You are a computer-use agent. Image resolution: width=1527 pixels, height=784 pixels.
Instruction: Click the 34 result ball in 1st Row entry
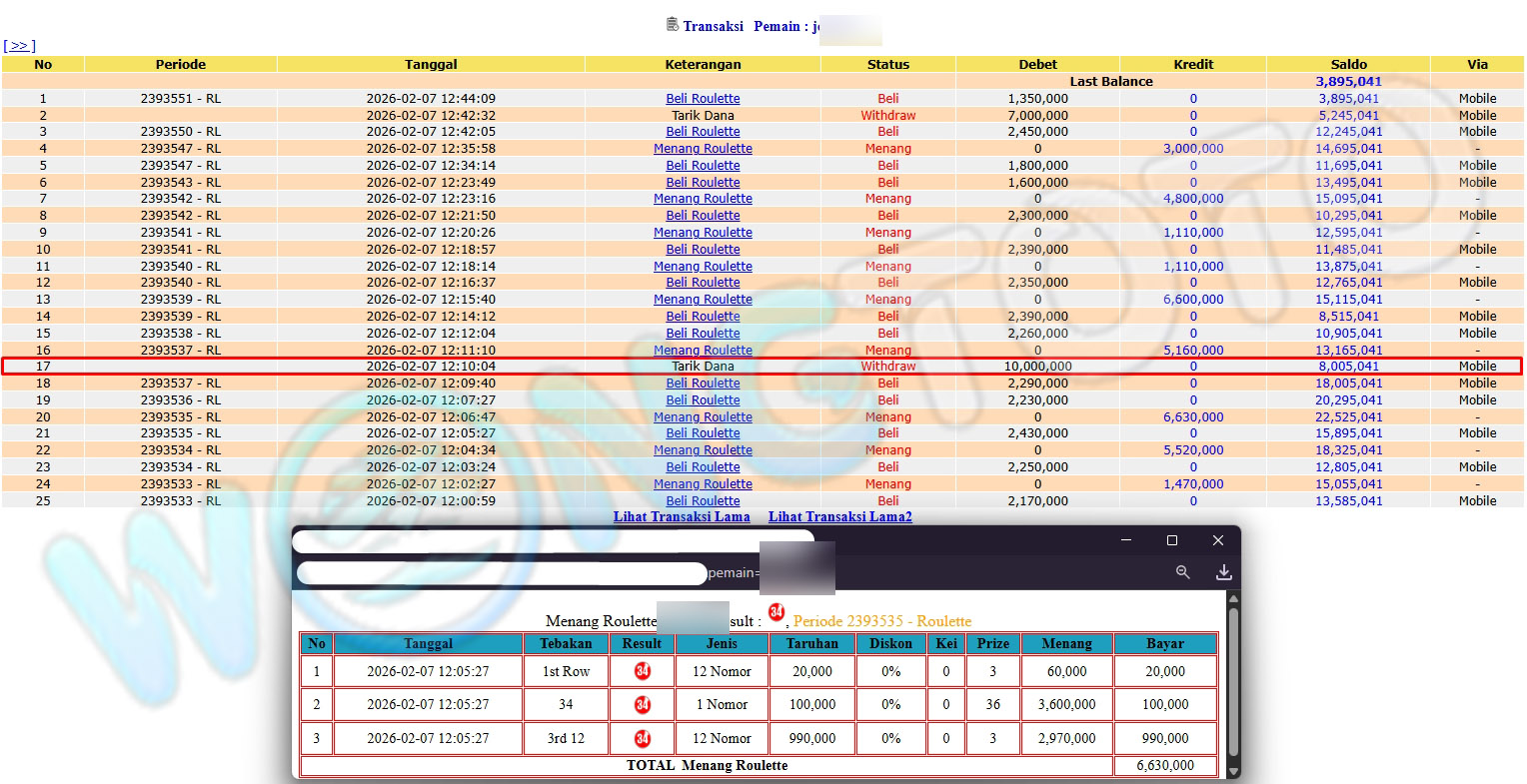(x=643, y=671)
